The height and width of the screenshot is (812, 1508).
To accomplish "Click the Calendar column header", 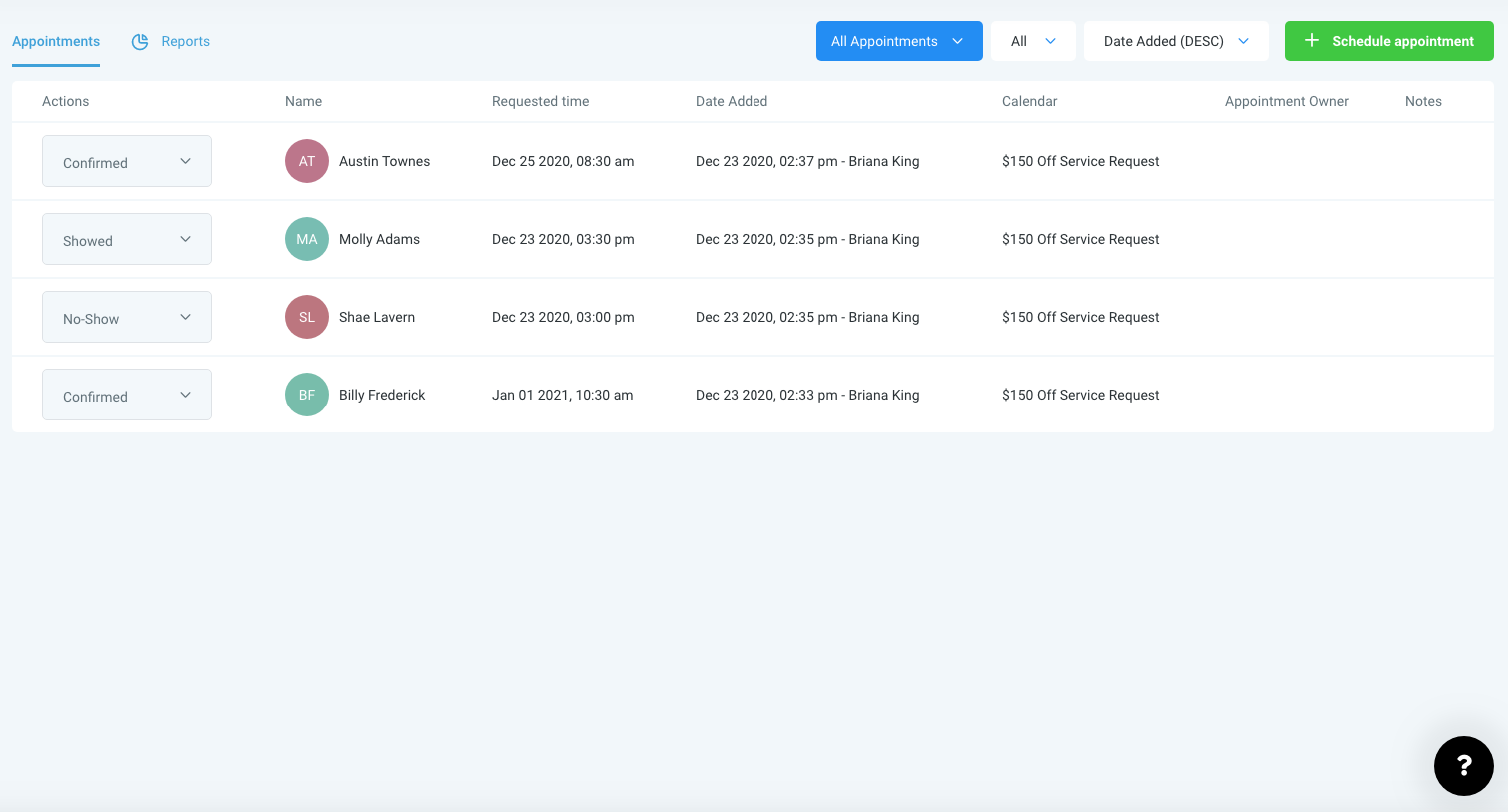I will [x=1029, y=101].
